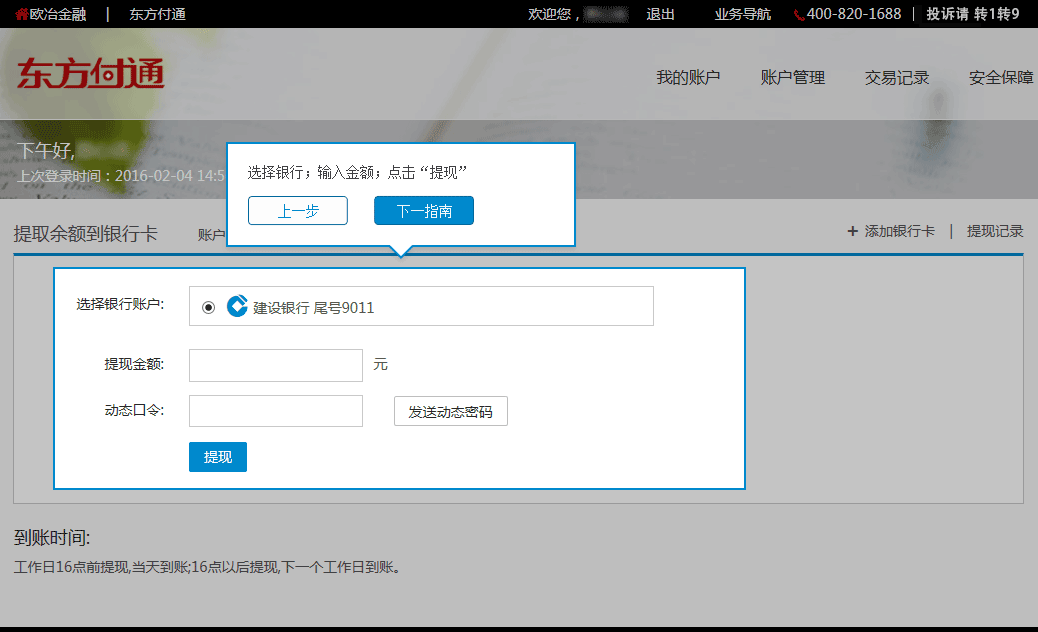The image size is (1038, 632).
Task: Open 提现记录 link
Action: point(995,231)
